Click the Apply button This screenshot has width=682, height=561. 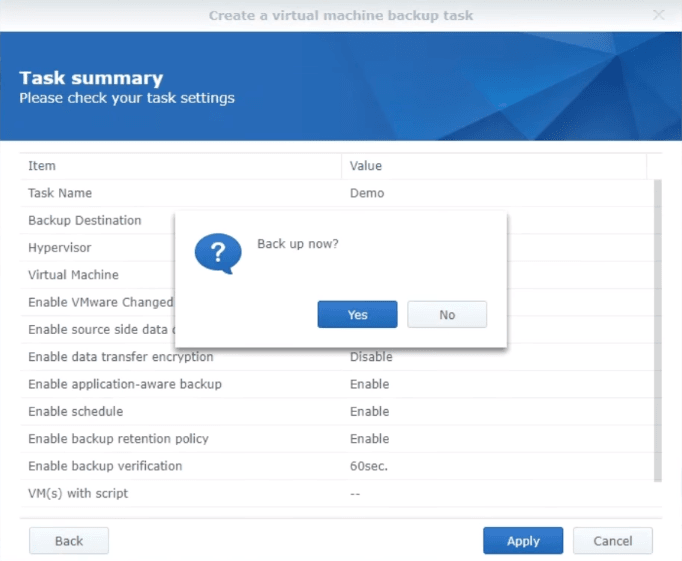tap(523, 541)
